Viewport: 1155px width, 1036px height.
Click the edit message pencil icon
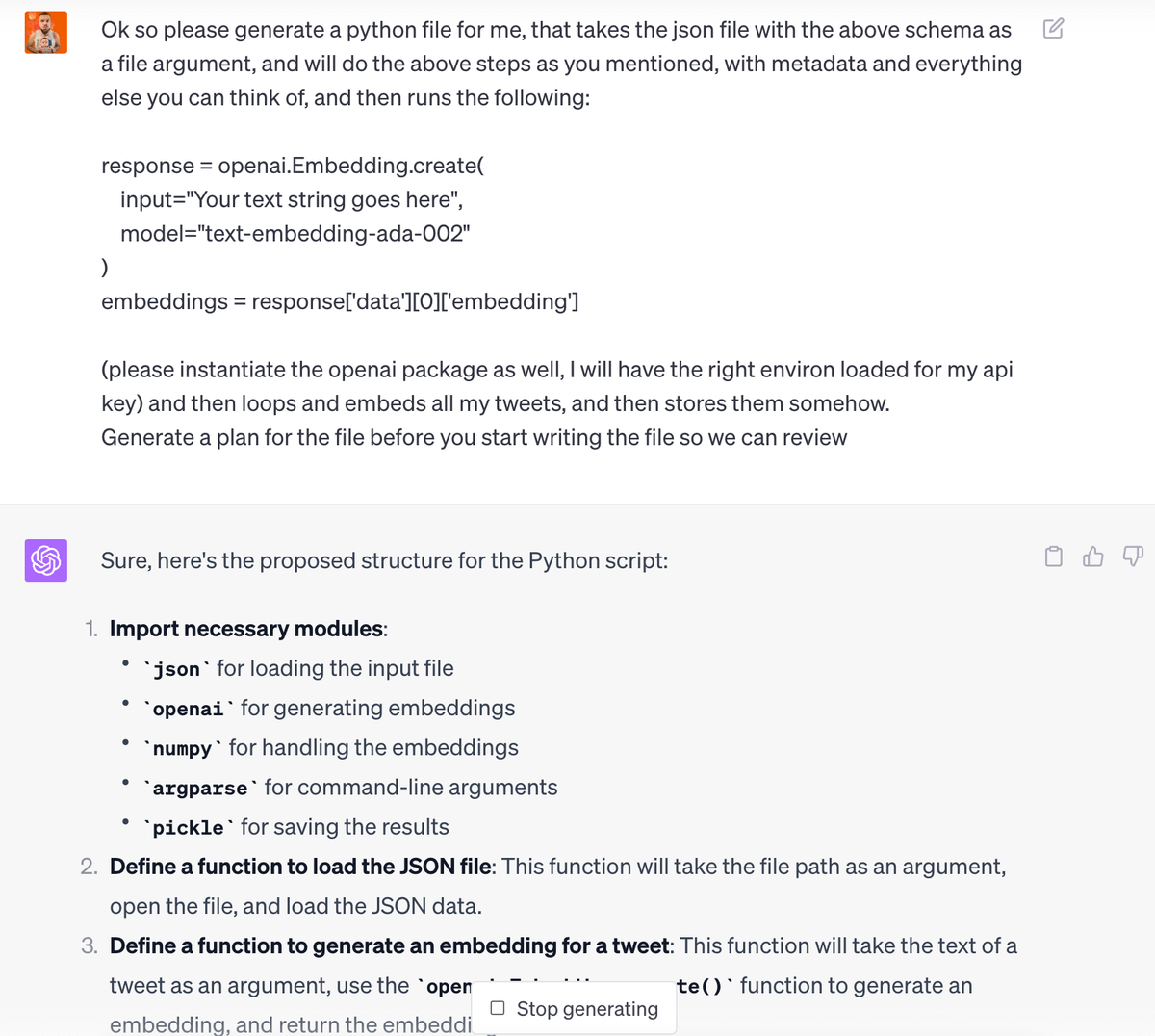[x=1053, y=29]
